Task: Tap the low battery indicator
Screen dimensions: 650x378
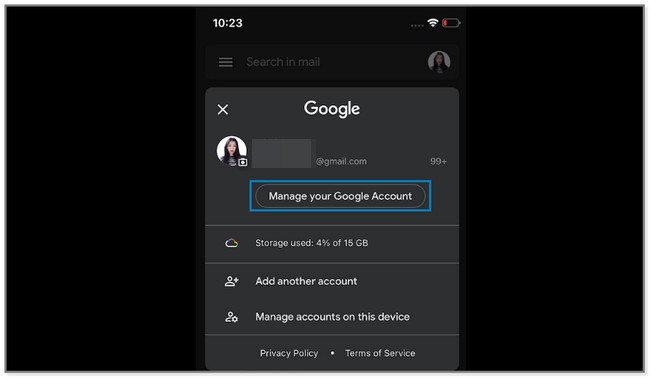Action: 451,23
